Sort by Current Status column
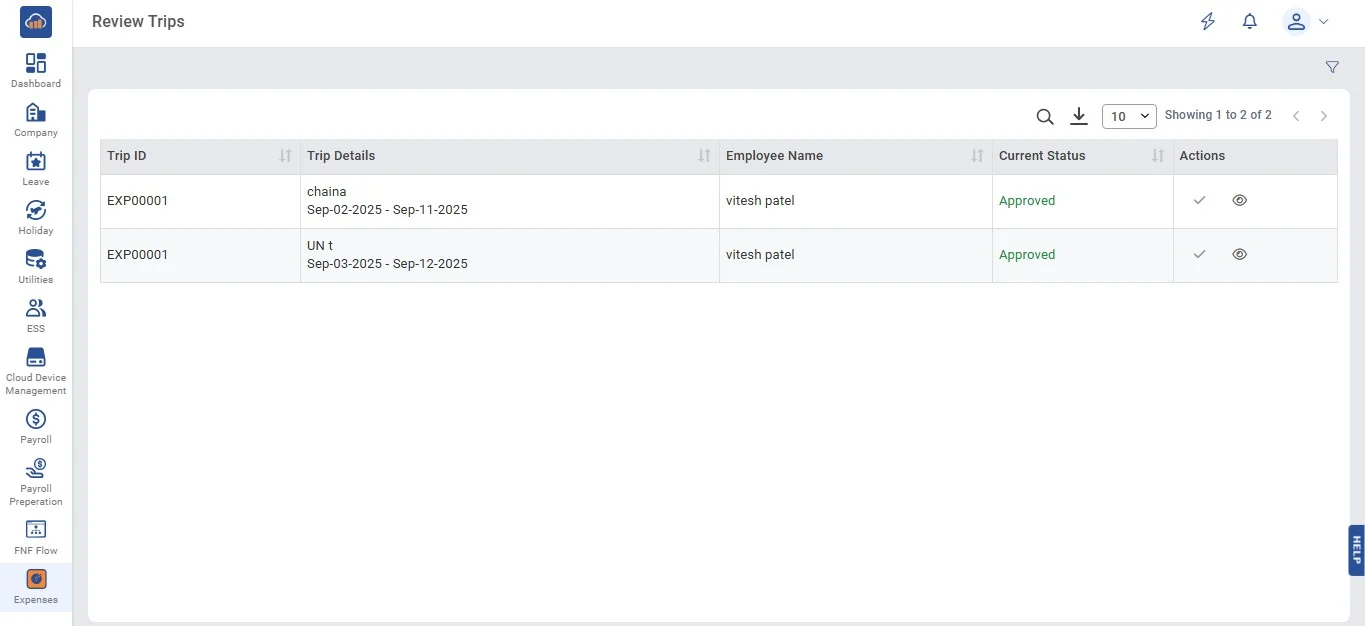Viewport: 1365px width, 626px height. coord(1158,156)
